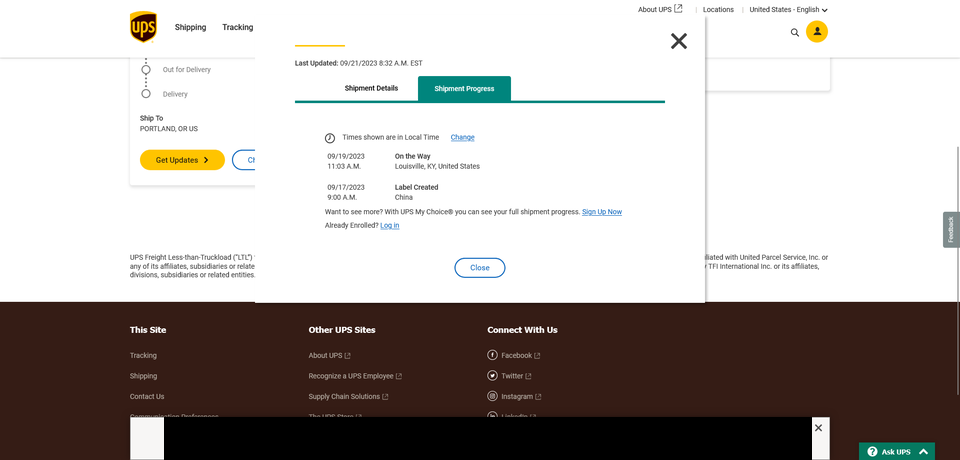Click the Sign Up Now link

(x=602, y=212)
